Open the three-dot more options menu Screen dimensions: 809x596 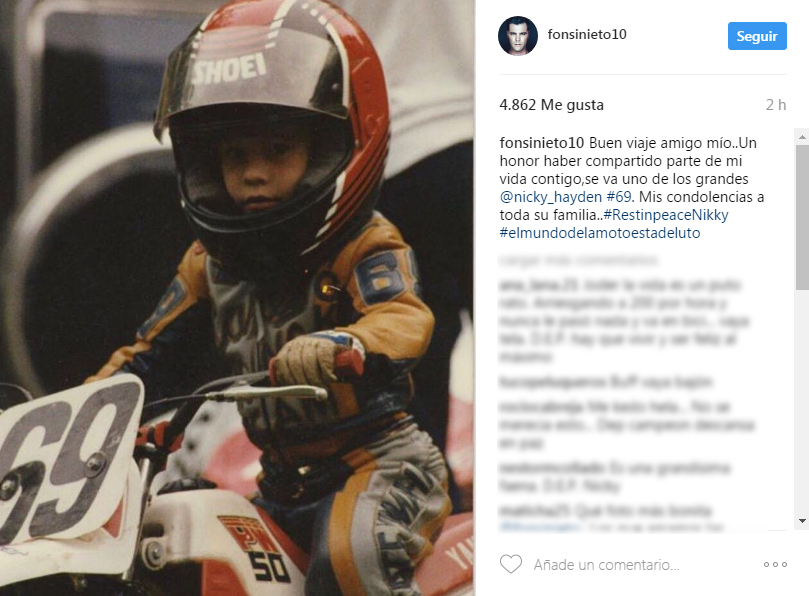(x=775, y=565)
